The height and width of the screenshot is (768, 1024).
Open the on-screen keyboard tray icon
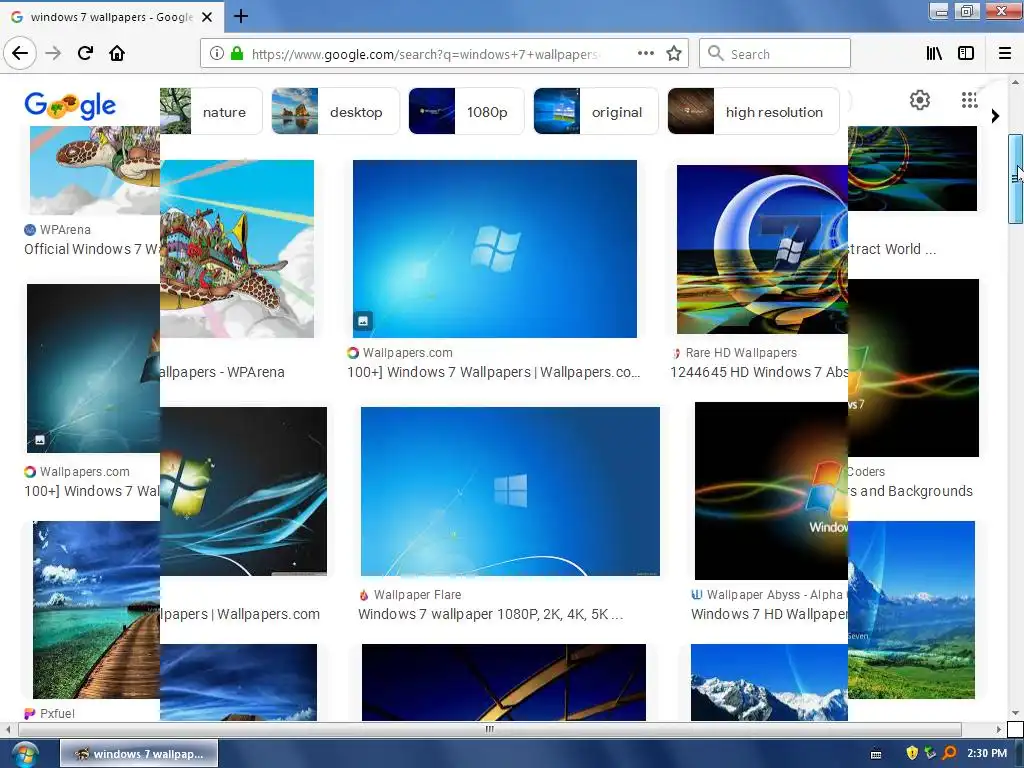tap(876, 754)
